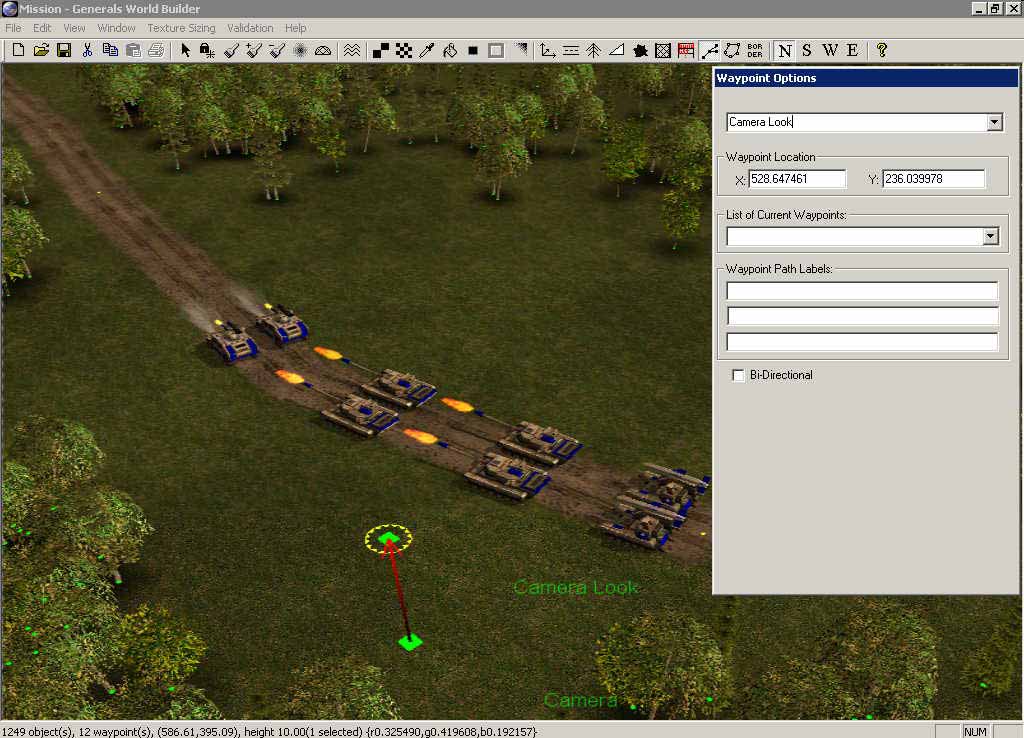Cut the selection using the scissors icon
The width and height of the screenshot is (1024, 738).
(x=88, y=50)
